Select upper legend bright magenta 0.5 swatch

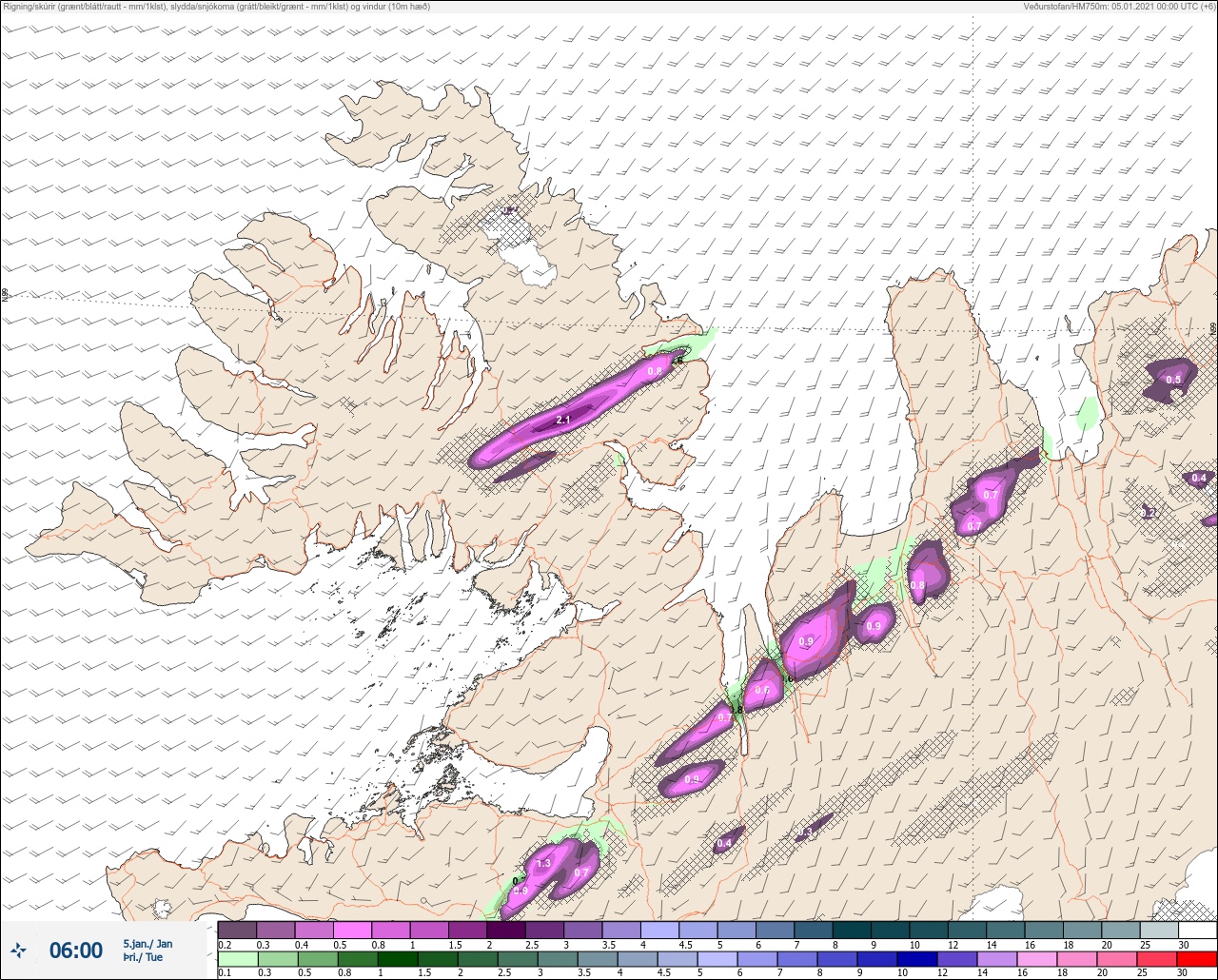[352, 930]
